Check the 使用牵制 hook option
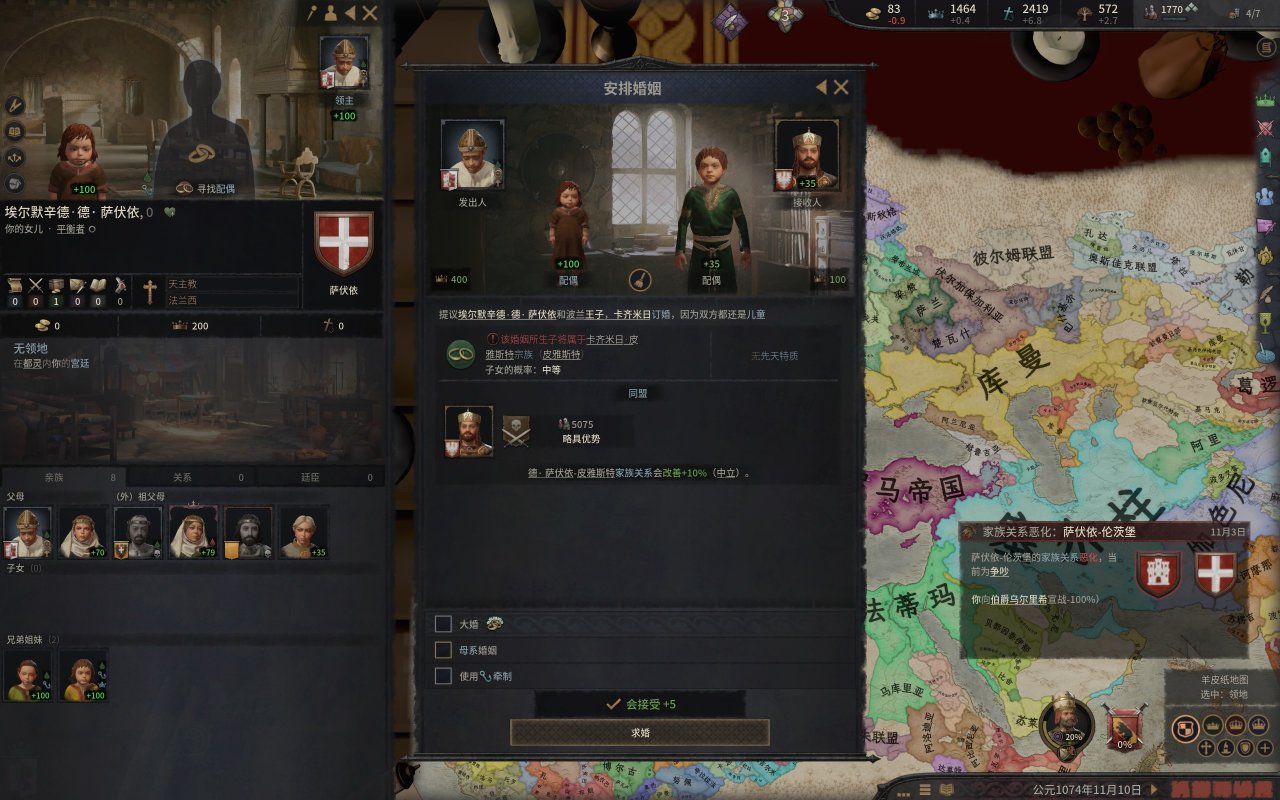This screenshot has height=800, width=1280. tap(443, 676)
